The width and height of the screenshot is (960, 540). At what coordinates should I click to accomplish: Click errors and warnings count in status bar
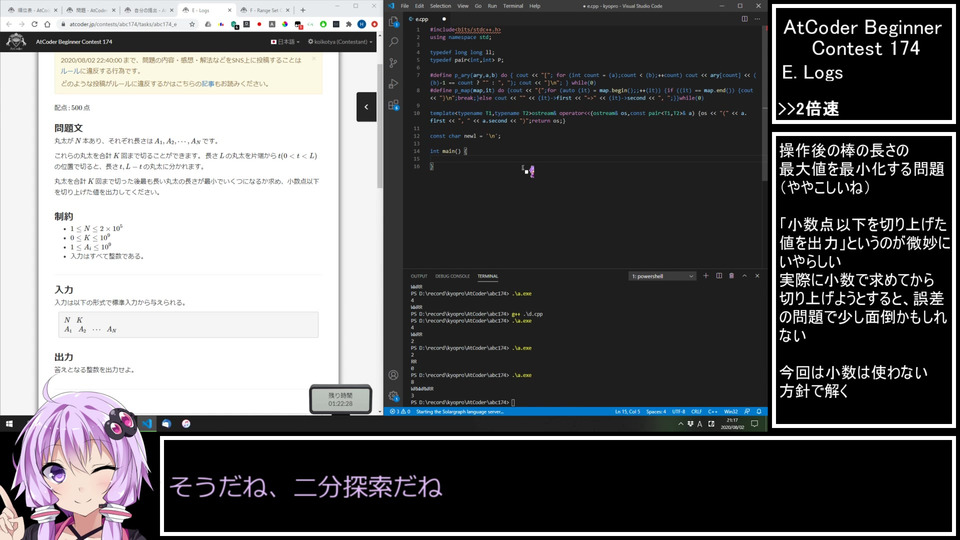click(x=400, y=412)
